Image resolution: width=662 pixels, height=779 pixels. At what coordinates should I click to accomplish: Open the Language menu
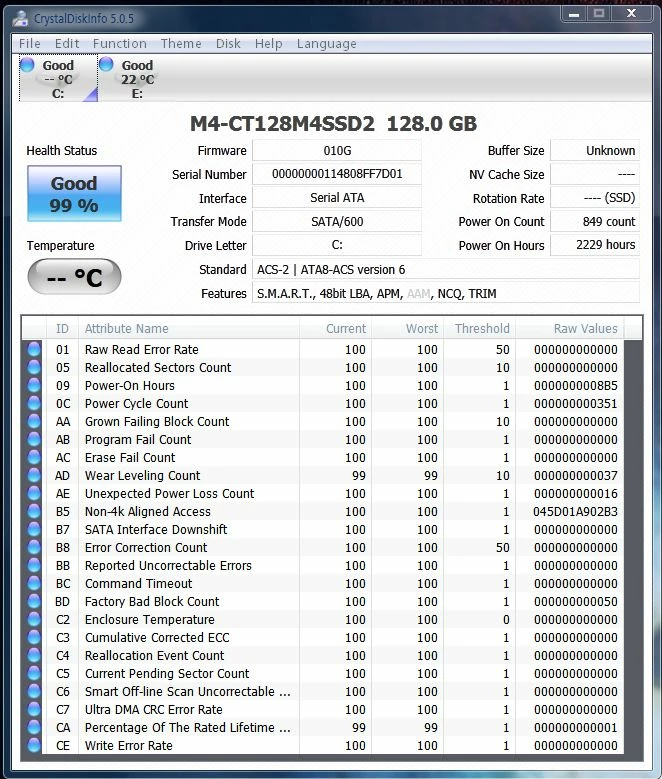(x=327, y=44)
